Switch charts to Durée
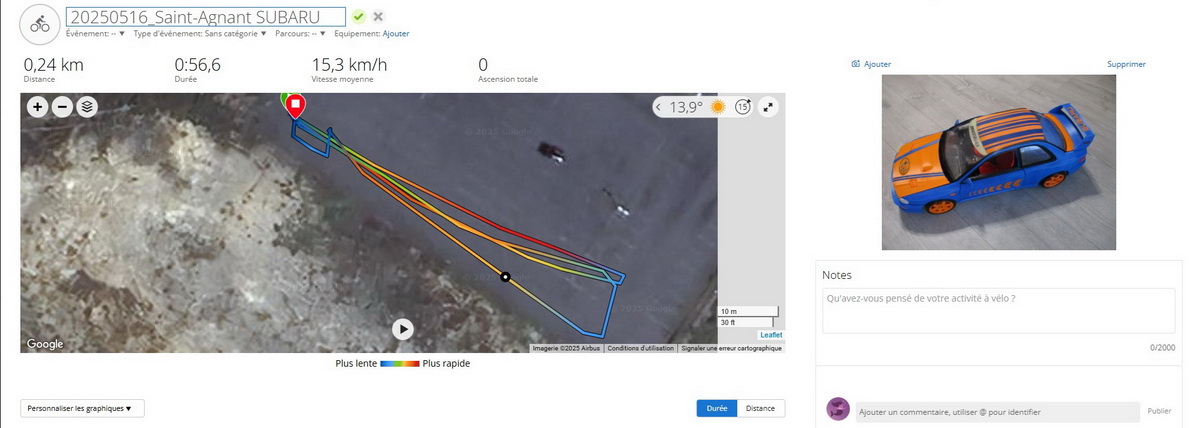The height and width of the screenshot is (428, 1200). tap(717, 408)
